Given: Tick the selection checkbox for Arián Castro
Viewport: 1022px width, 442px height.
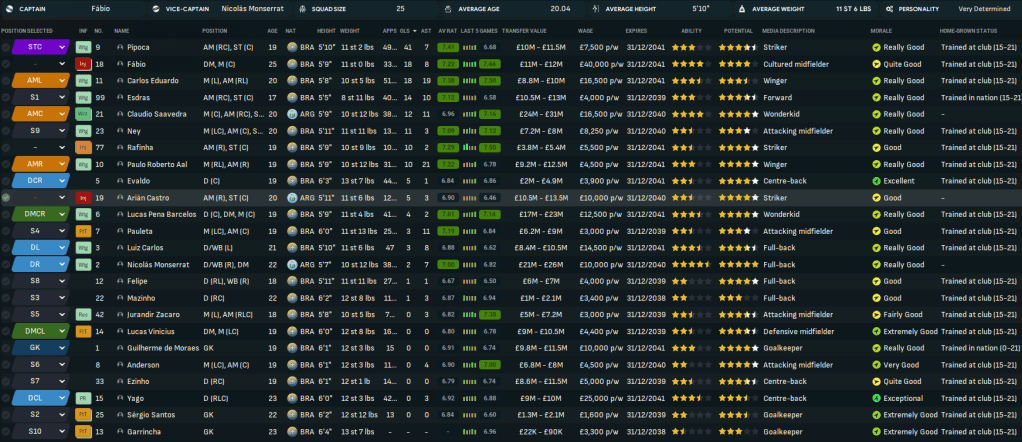Looking at the screenshot, I should tap(7, 198).
